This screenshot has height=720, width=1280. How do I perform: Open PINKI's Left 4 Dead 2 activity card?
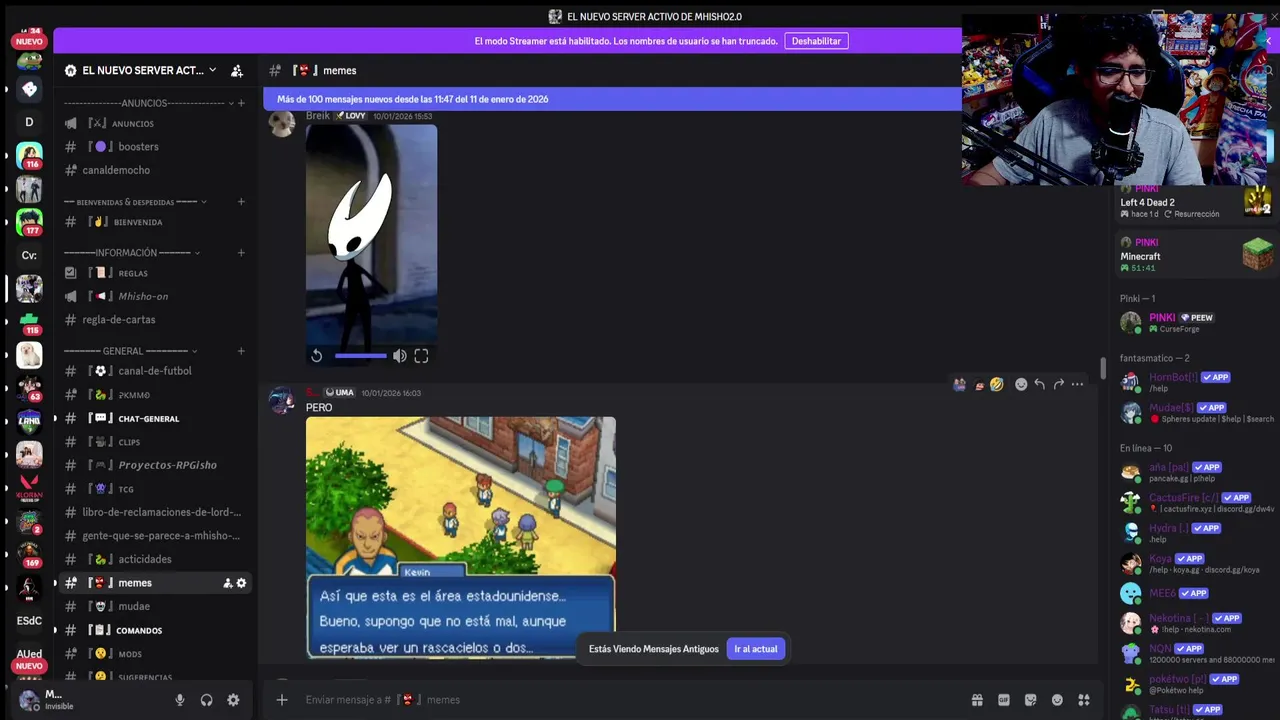coord(1195,201)
